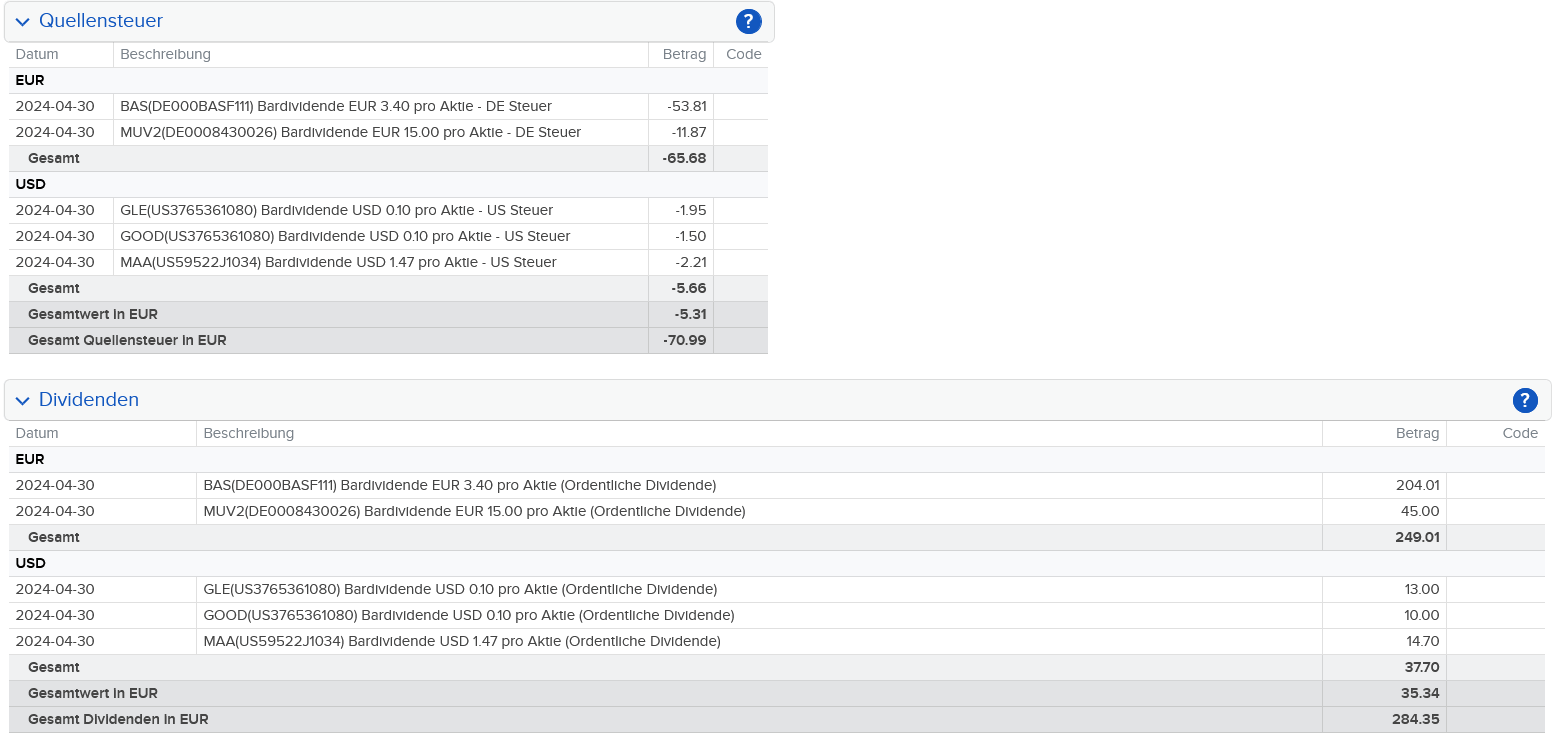The height and width of the screenshot is (738, 1552).
Task: Select Gesamt Dividenden in EUR label
Action: 118,719
